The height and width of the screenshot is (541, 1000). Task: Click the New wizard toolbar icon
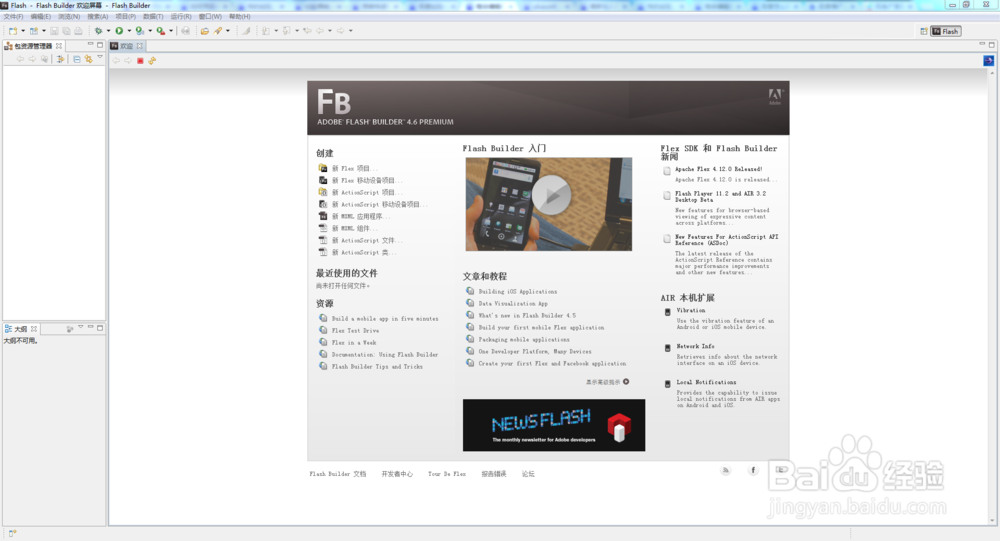point(13,31)
